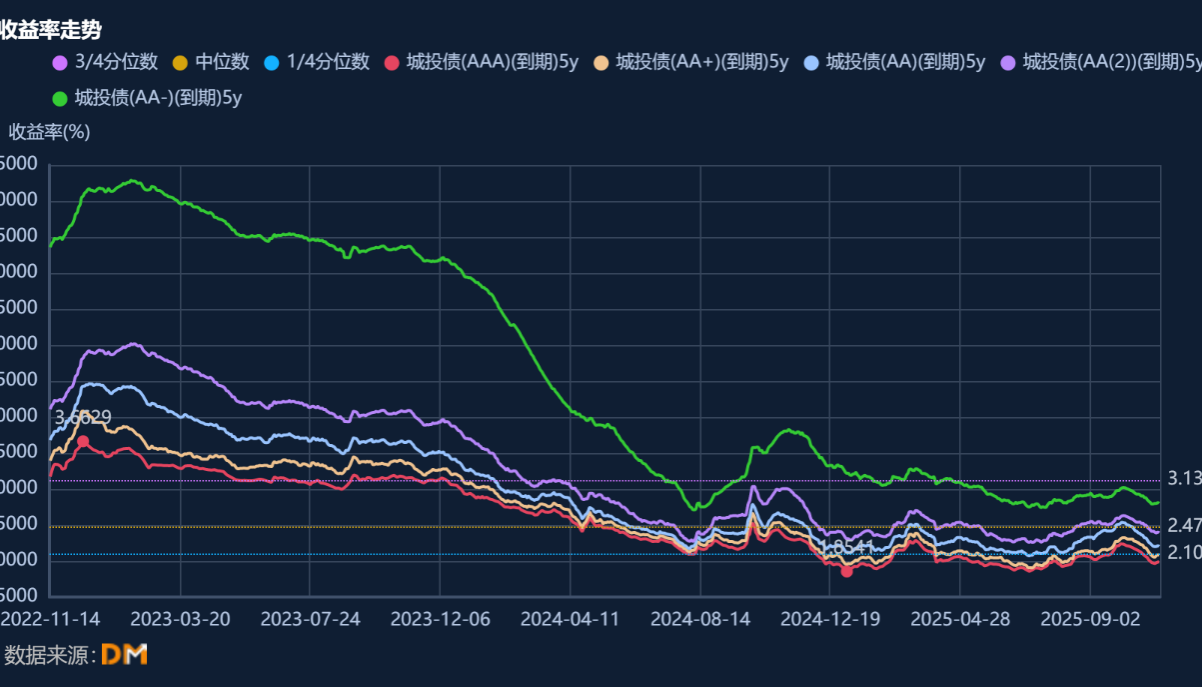This screenshot has height=688, width=1202.
Task: Hide the 城投债(AA+)(到期)5y series
Action: point(691,62)
